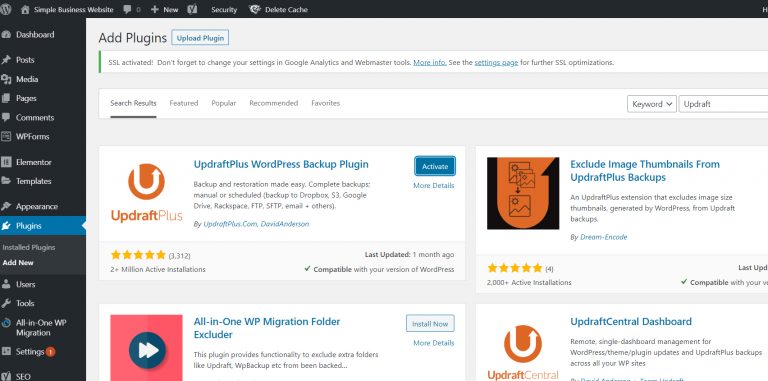Click the Simple Business Website site name
Screen dimensions: 768x381
(x=73, y=9)
